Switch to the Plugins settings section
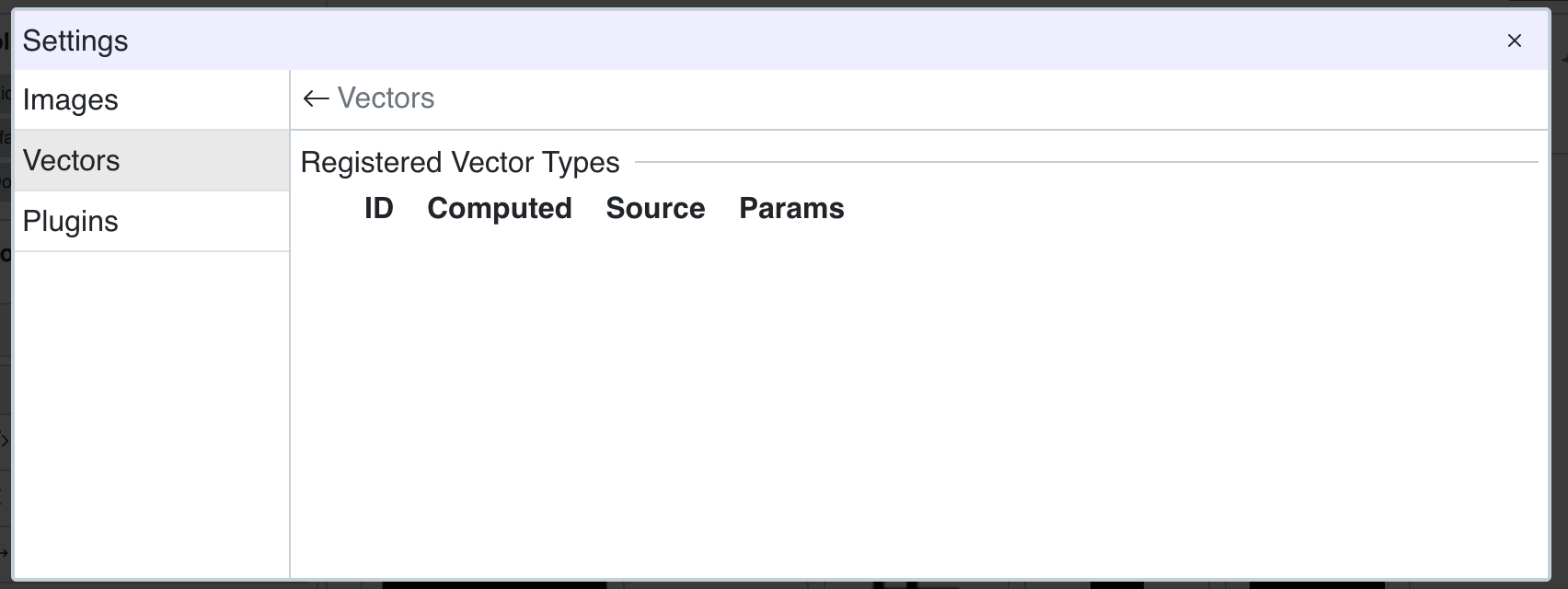Viewport: 1568px width, 589px height. (x=71, y=221)
